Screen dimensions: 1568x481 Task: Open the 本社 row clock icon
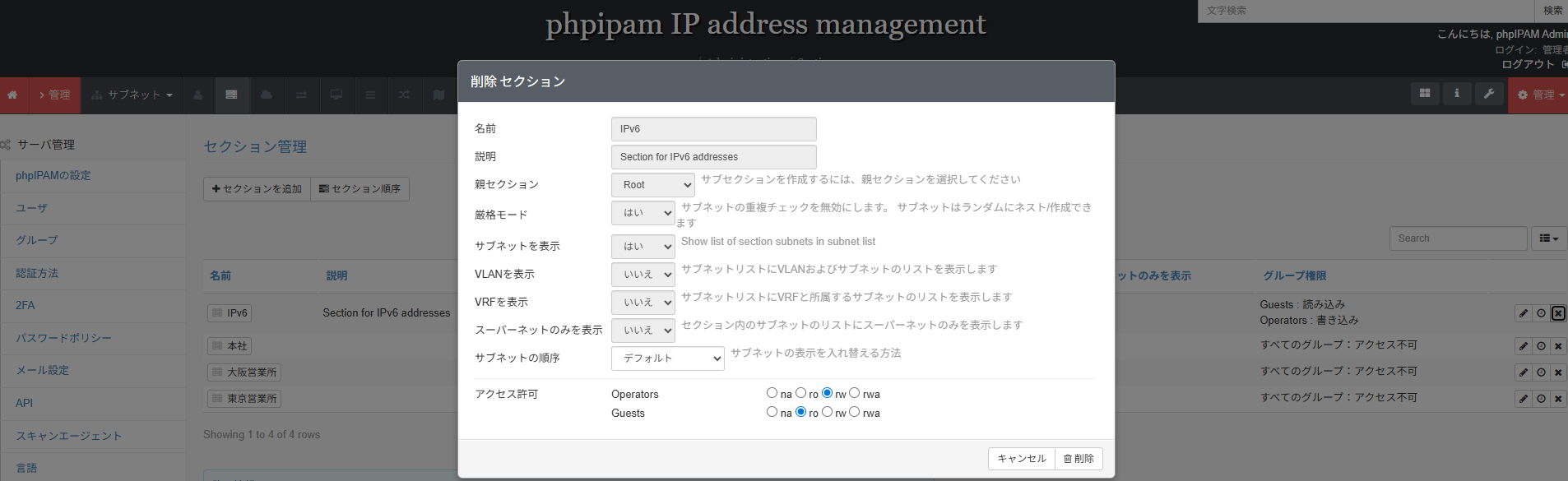pos(1541,346)
